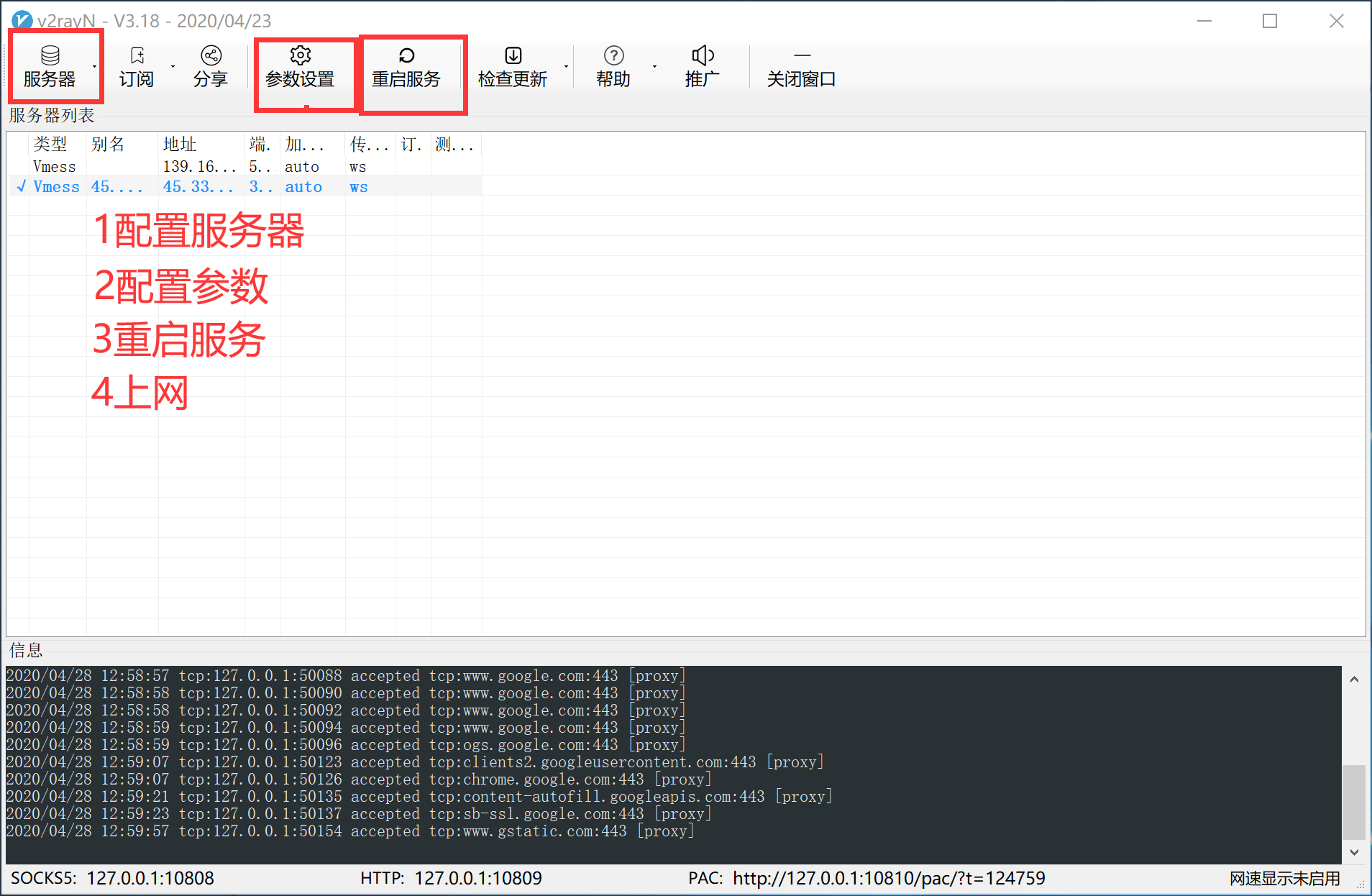The image size is (1372, 896).
Task: Click the 端口 column header
Action: (262, 145)
